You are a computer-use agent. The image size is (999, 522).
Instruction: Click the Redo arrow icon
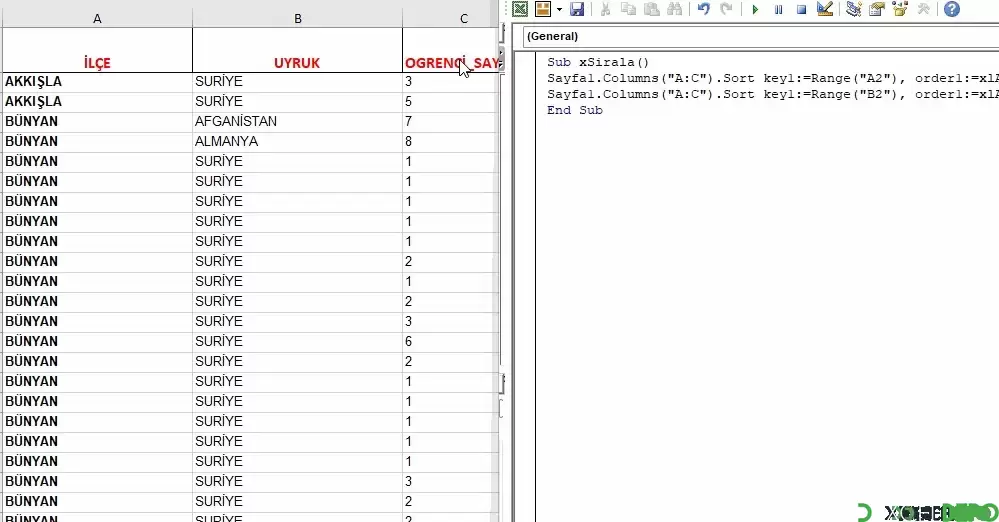(726, 9)
